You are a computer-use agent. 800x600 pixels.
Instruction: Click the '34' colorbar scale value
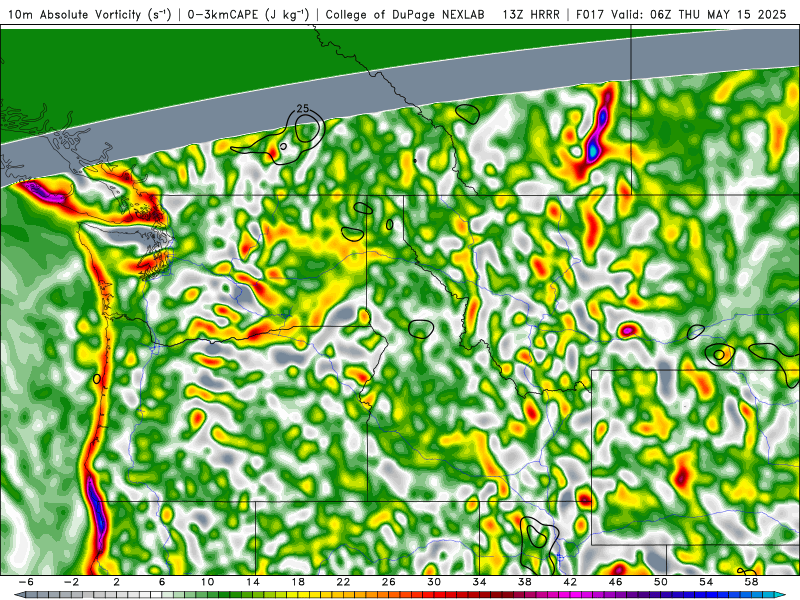[479, 582]
